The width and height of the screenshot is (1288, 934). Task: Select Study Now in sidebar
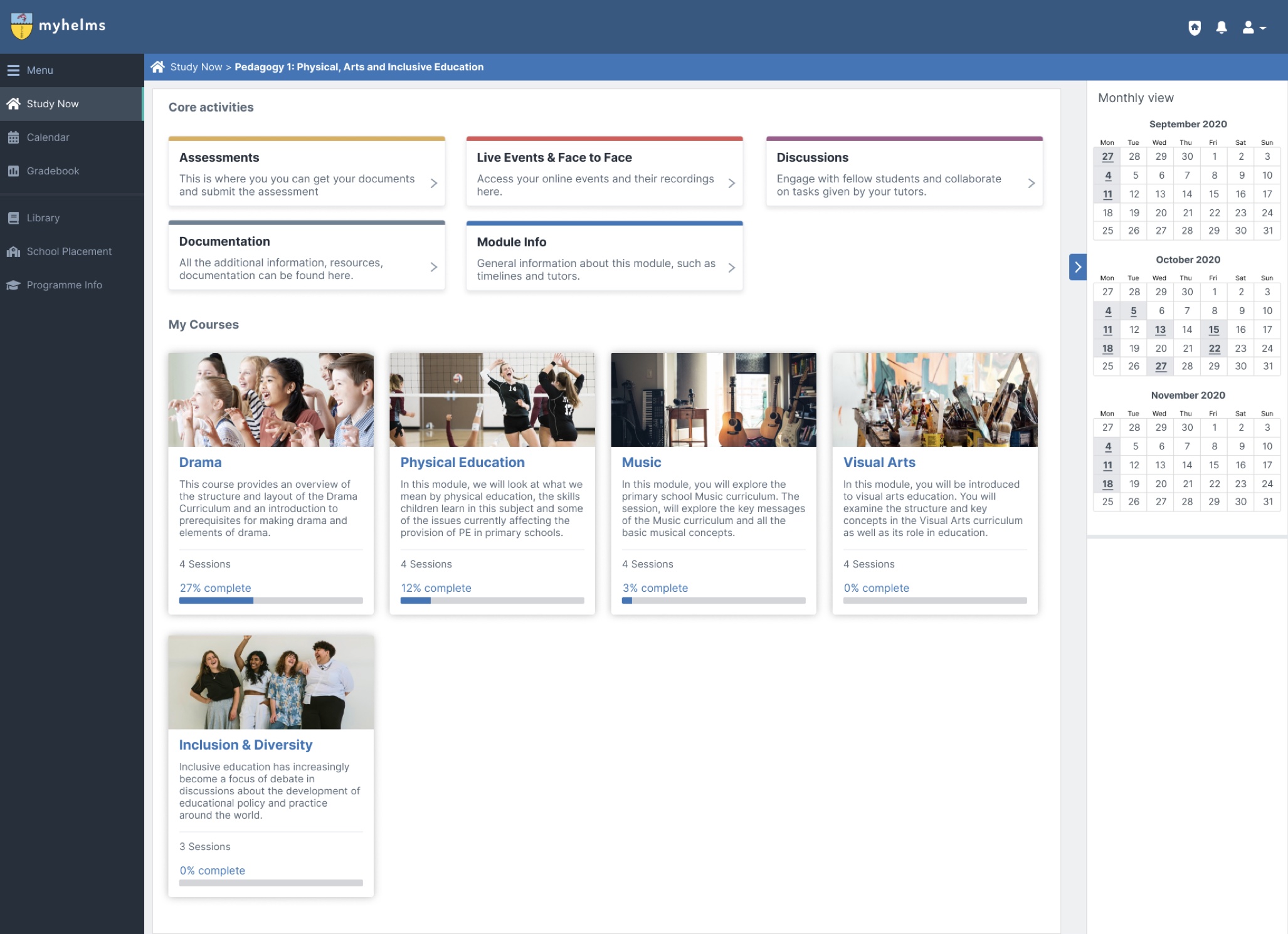(x=53, y=104)
